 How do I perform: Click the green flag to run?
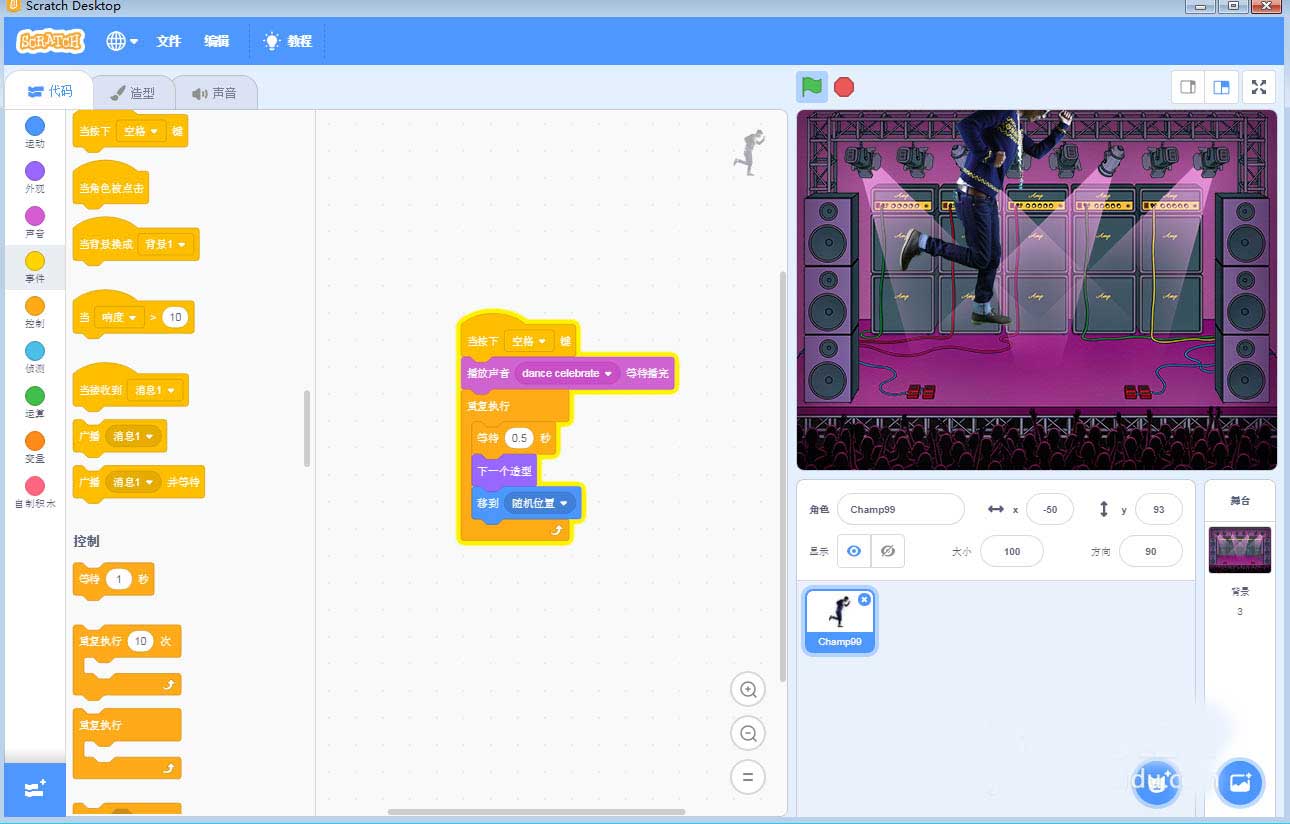812,87
